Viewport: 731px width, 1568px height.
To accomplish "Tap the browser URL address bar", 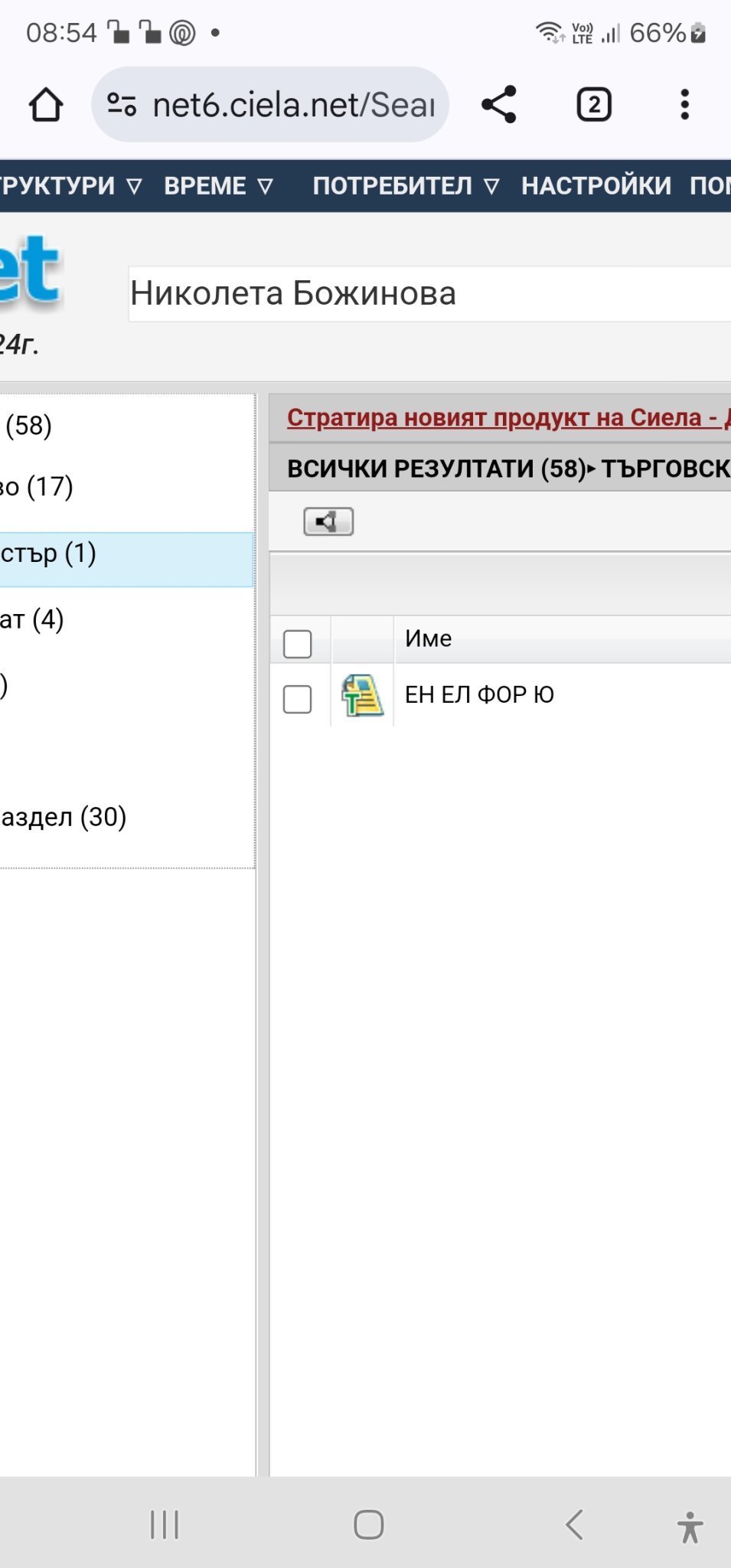I will (294, 105).
